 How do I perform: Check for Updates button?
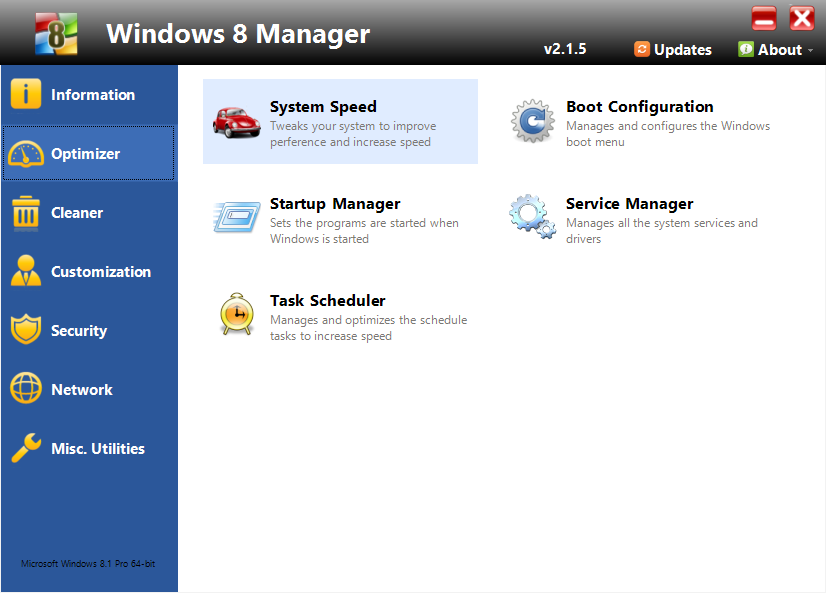673,49
